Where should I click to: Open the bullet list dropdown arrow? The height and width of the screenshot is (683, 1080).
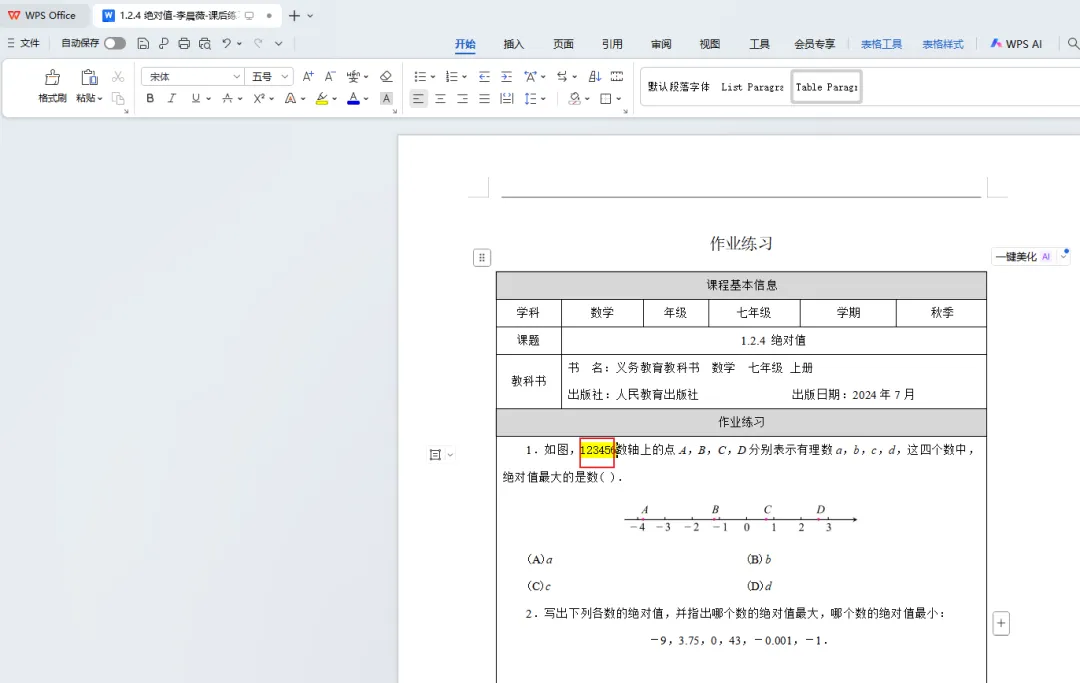point(433,77)
